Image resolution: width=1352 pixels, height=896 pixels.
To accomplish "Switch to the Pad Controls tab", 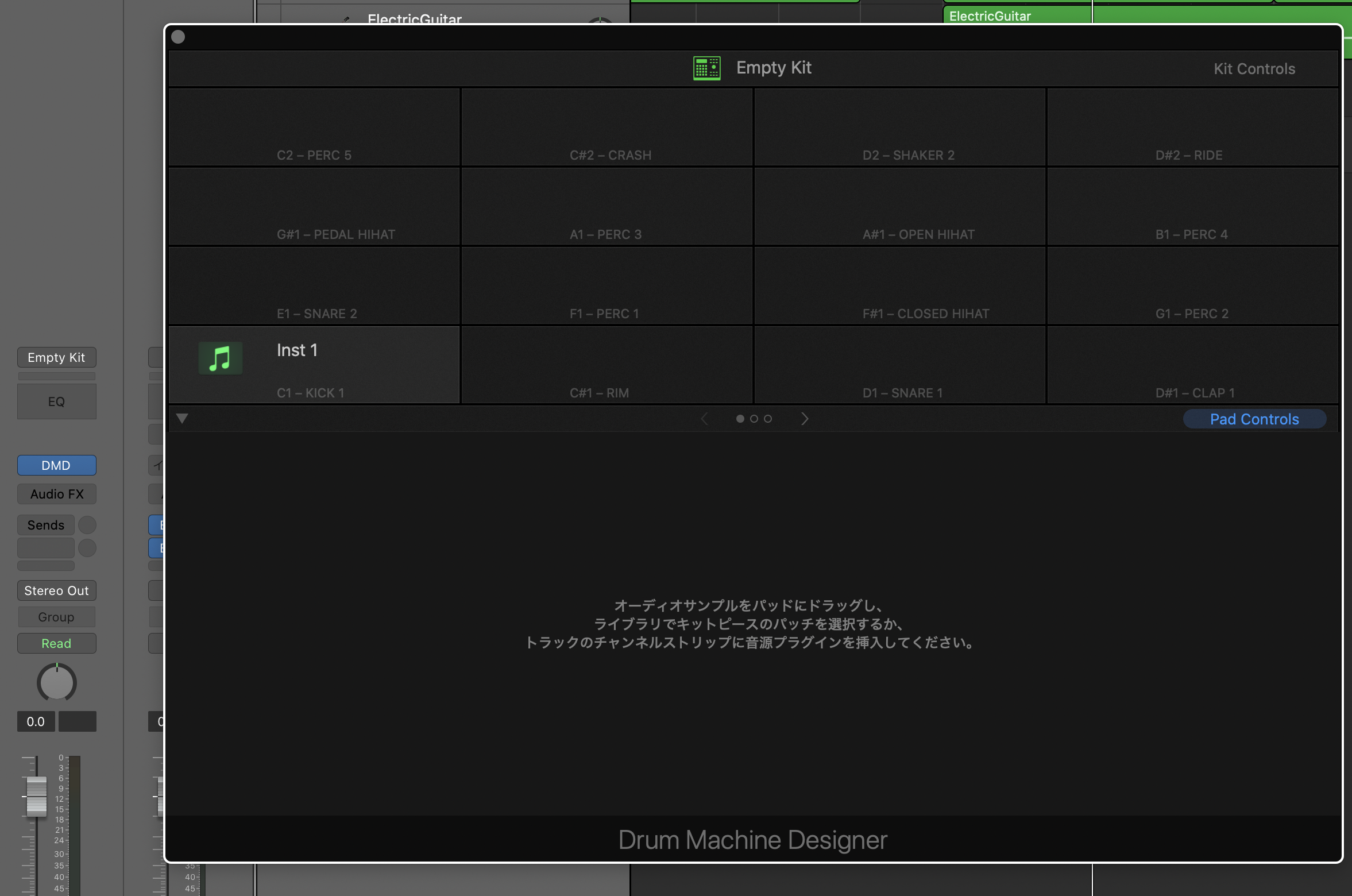I will pos(1254,419).
